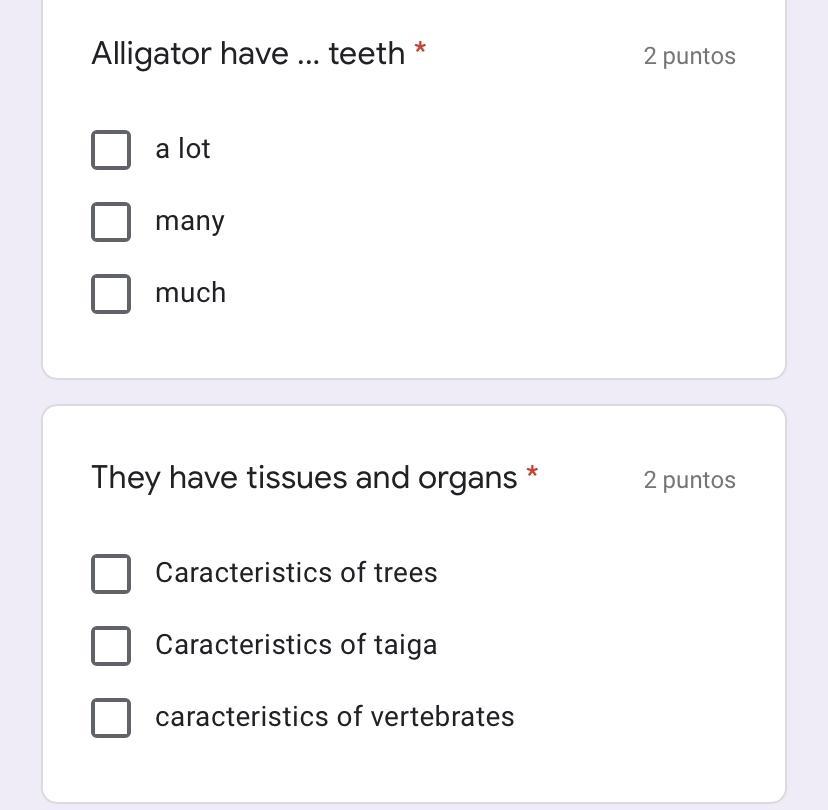Check the 'a lot' checkbox
Image resolution: width=828 pixels, height=810 pixels.
click(111, 150)
